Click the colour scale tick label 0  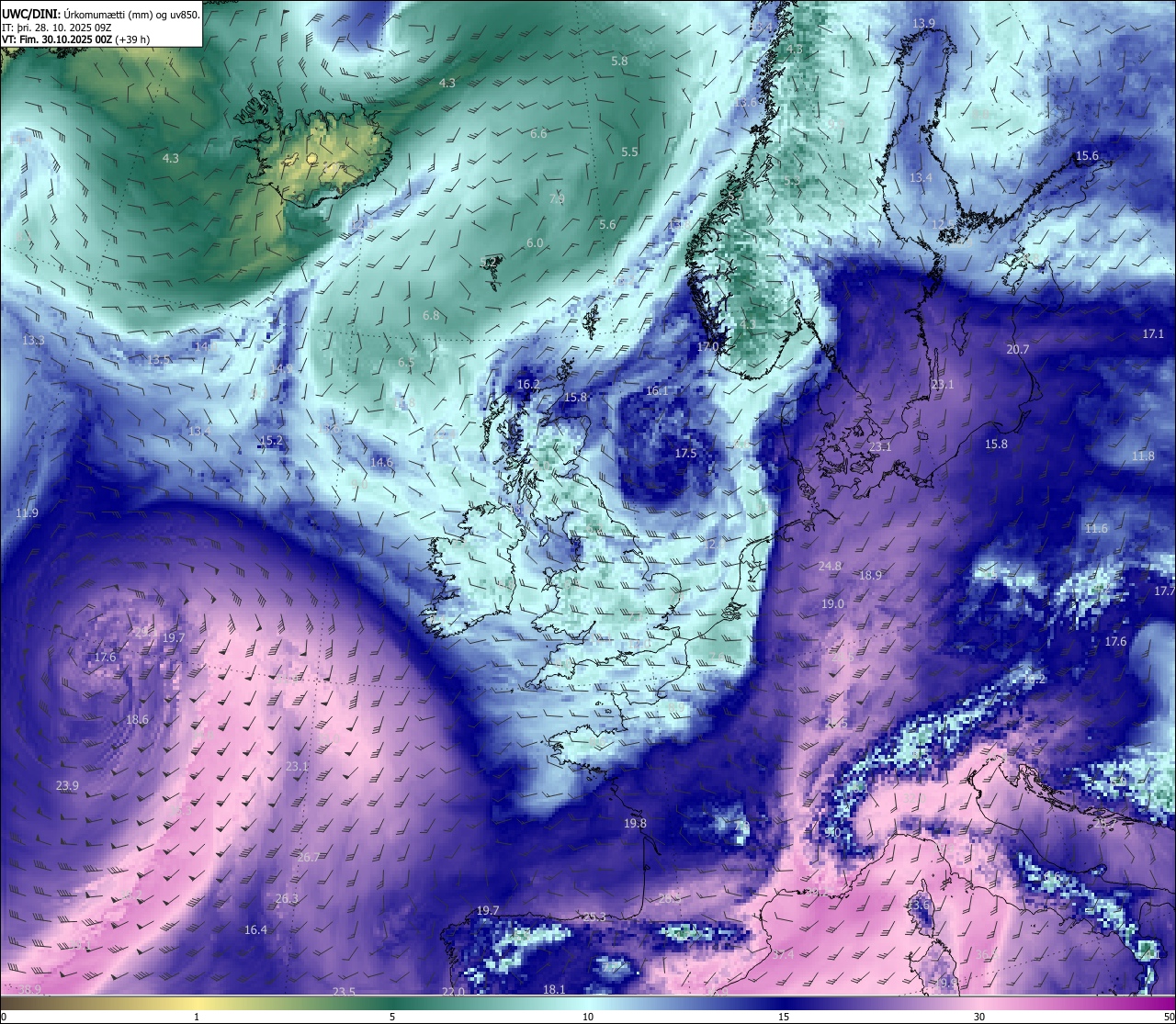coord(4,1017)
